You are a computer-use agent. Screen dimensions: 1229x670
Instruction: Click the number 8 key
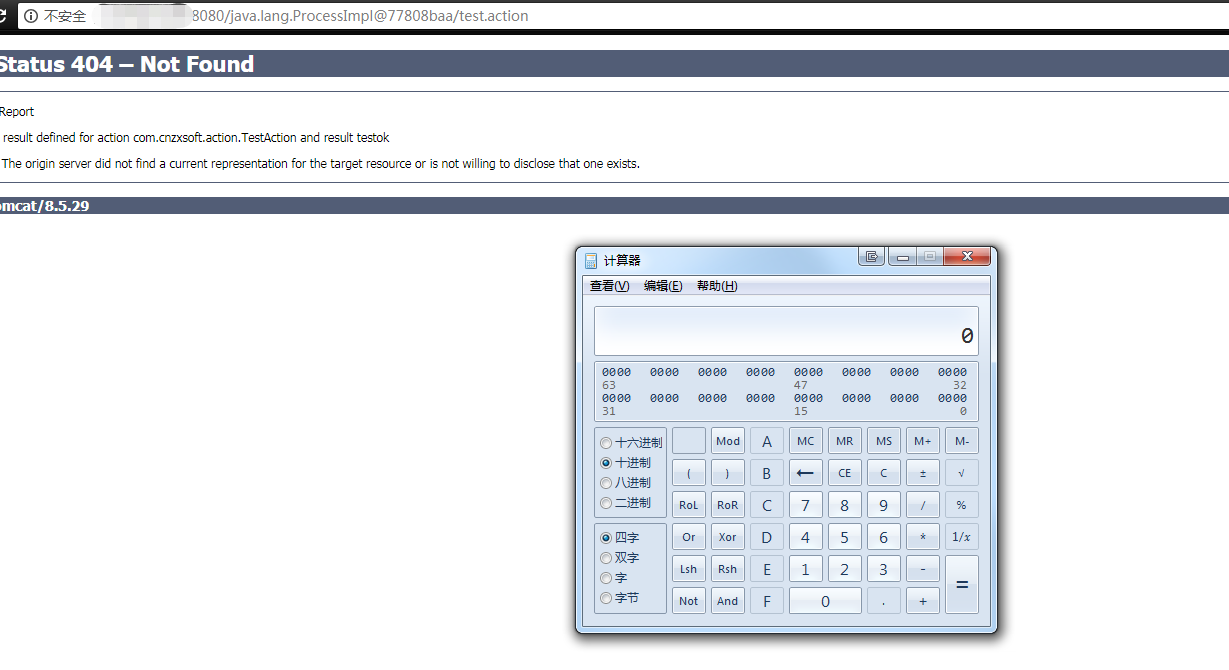[845, 505]
